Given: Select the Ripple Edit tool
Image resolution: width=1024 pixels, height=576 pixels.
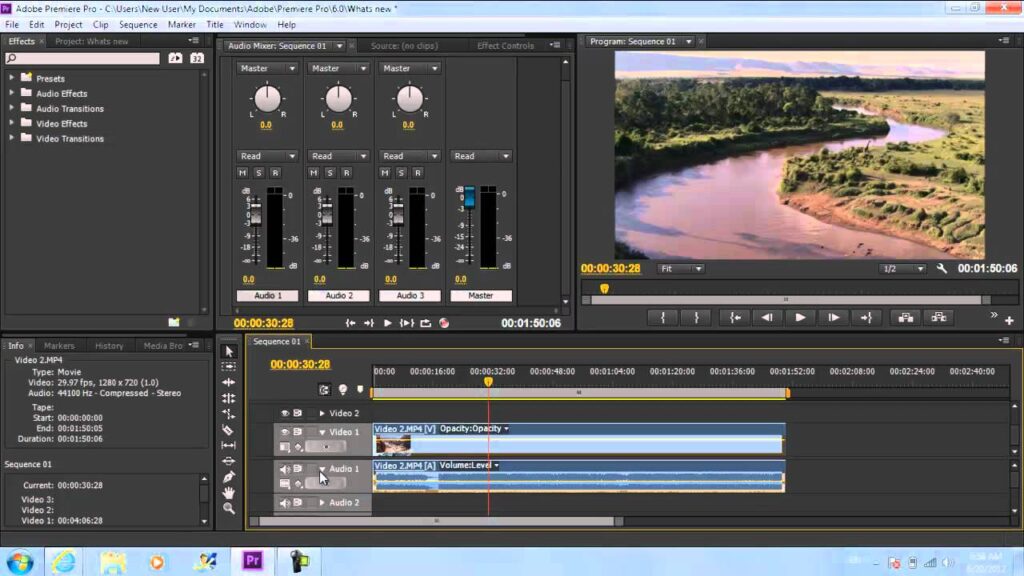Looking at the screenshot, I should 229,383.
